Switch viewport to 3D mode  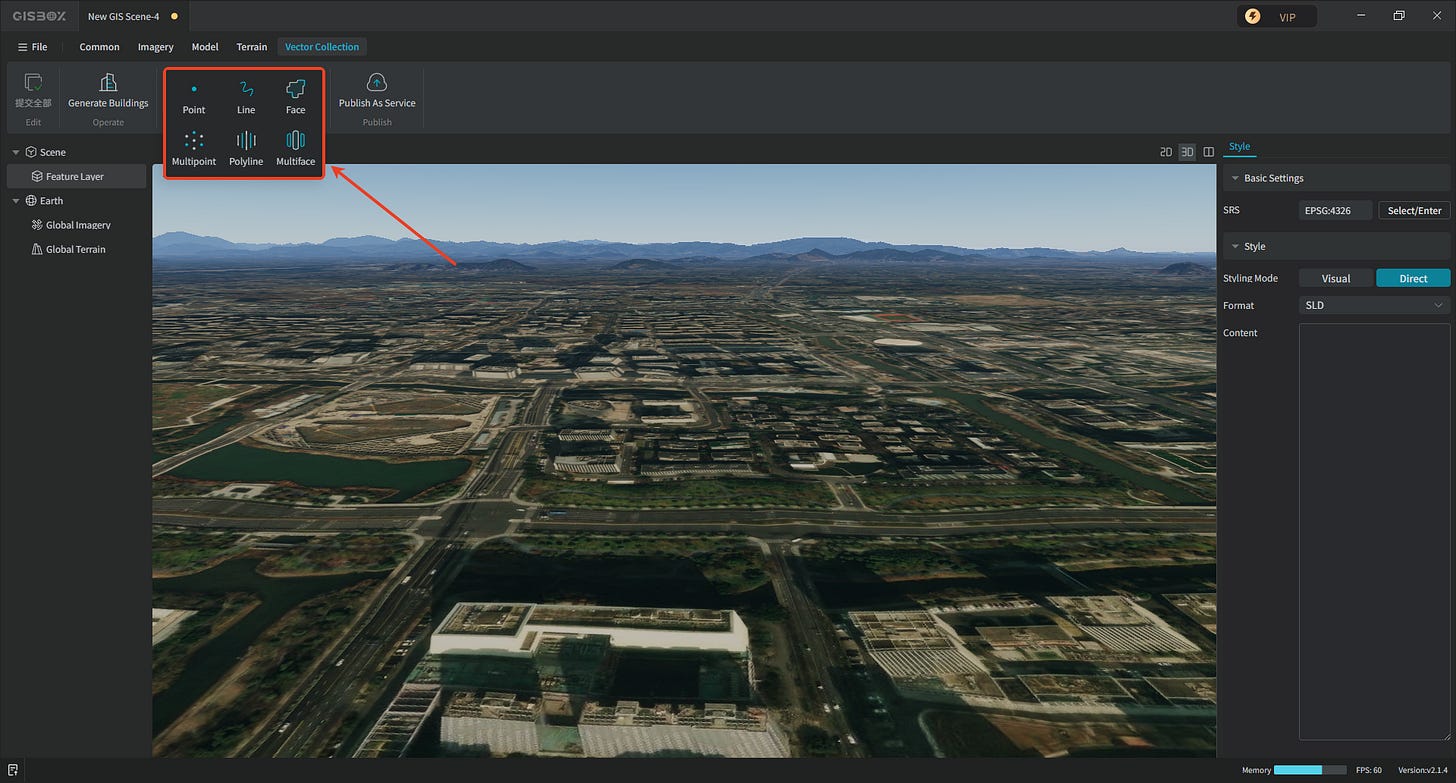tap(1187, 152)
